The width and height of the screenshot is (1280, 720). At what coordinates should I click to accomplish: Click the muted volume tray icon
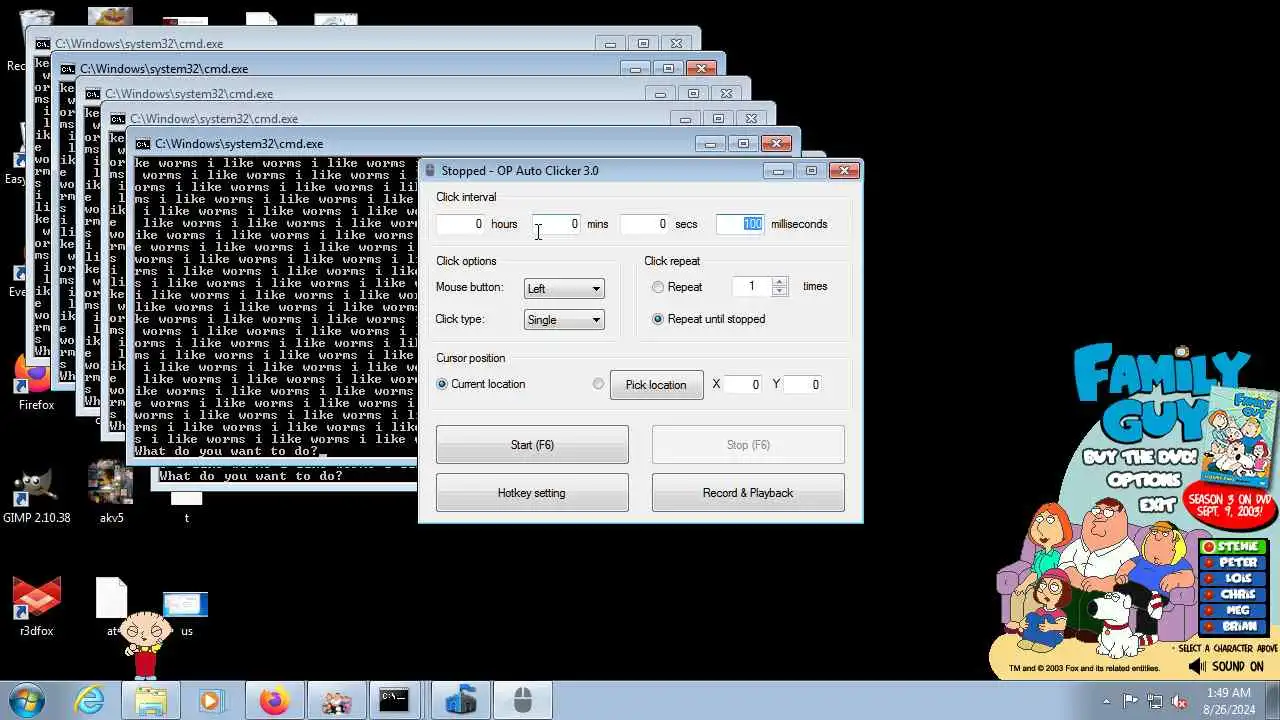point(1179,701)
